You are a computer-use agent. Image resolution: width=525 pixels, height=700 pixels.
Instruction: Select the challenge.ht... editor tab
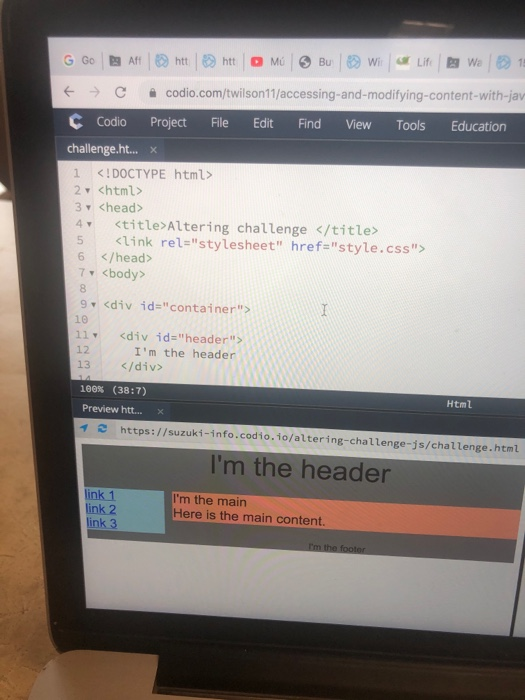tap(102, 149)
